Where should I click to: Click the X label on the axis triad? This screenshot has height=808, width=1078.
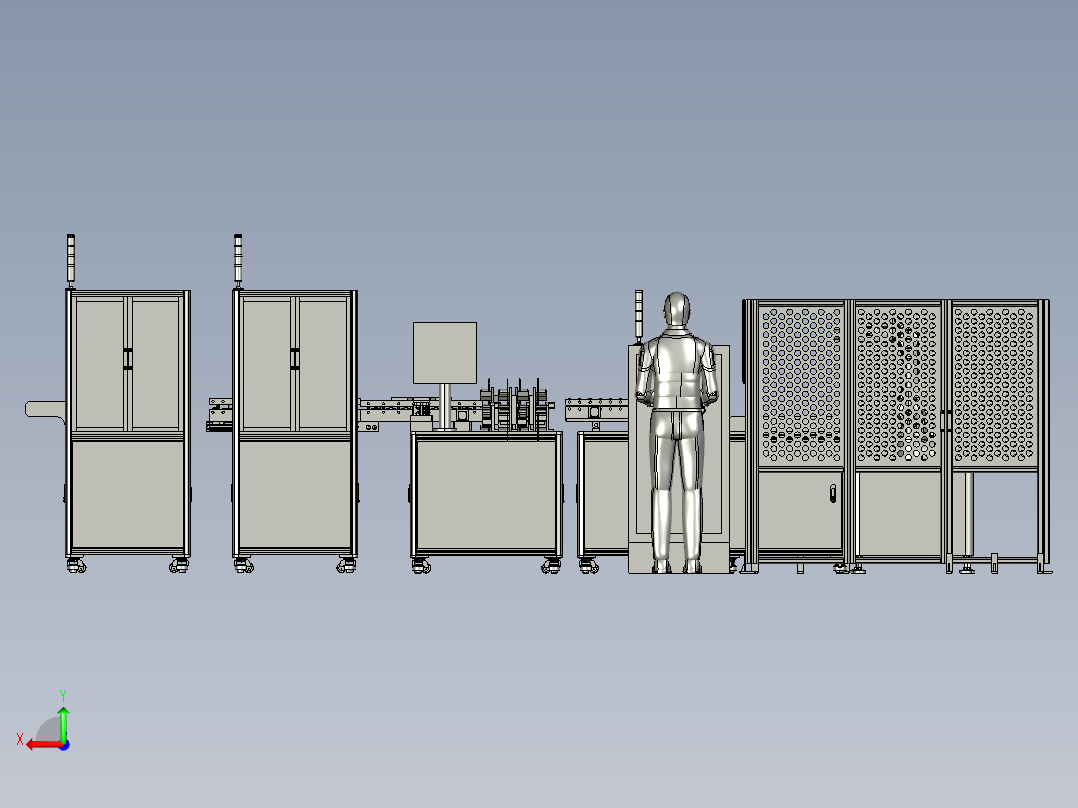point(20,739)
